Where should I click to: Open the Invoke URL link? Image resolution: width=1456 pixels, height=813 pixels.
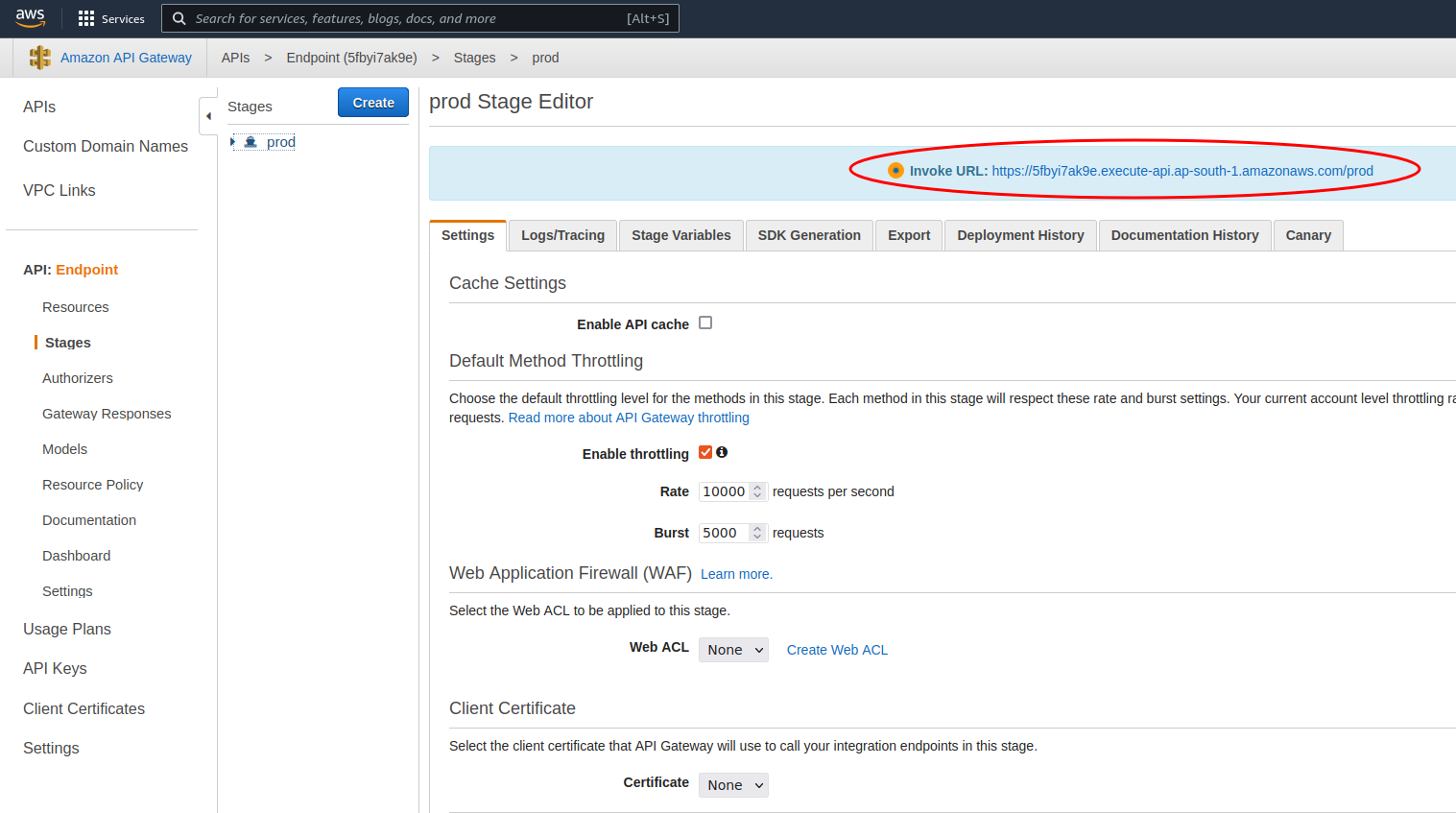coord(1182,171)
